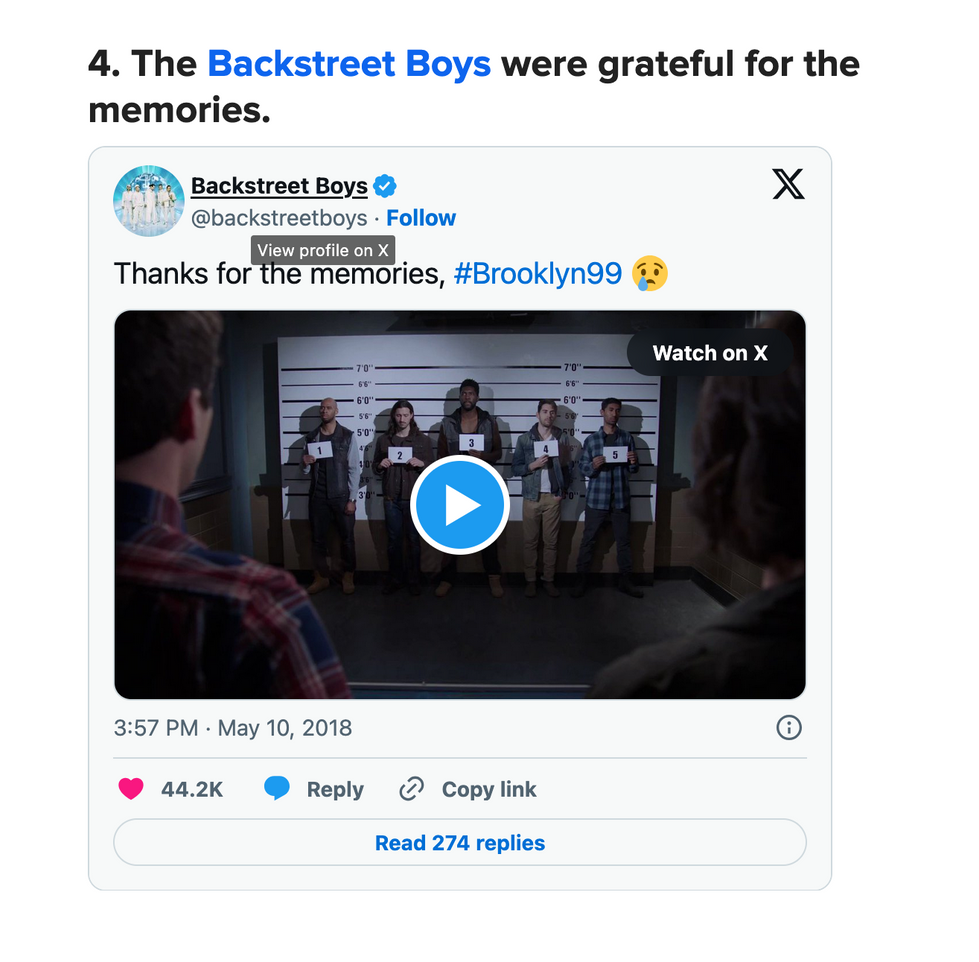The height and width of the screenshot is (962, 979).
Task: Click Read 274 replies
Action: [x=460, y=843]
